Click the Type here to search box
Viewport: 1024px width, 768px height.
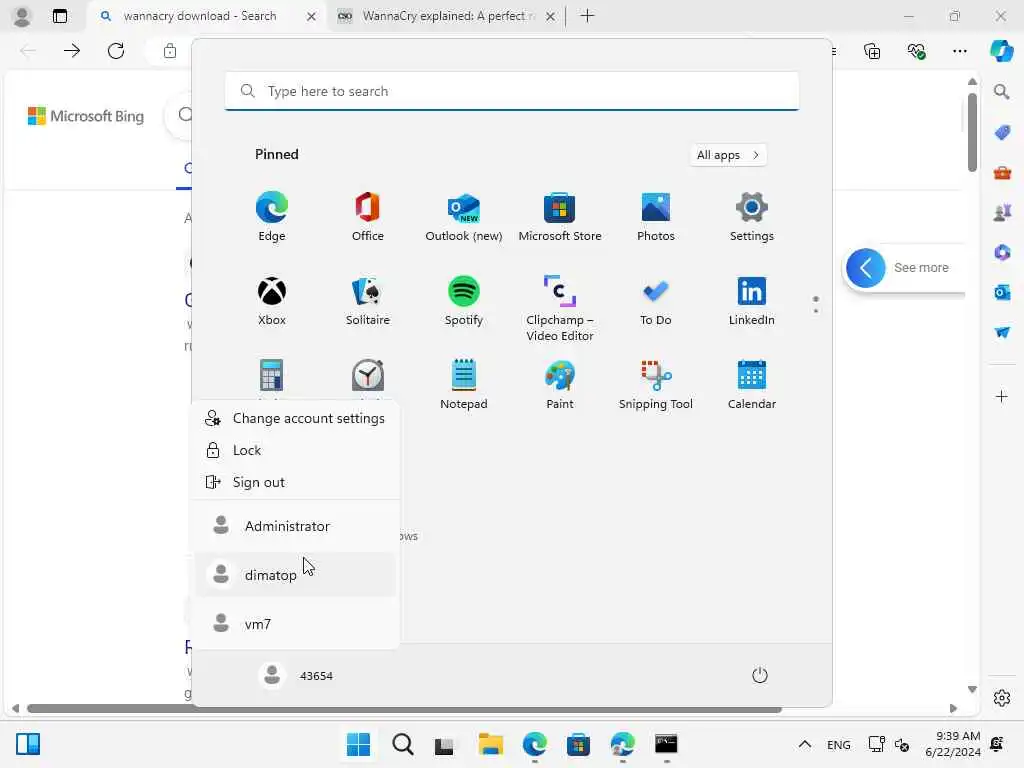tap(512, 91)
